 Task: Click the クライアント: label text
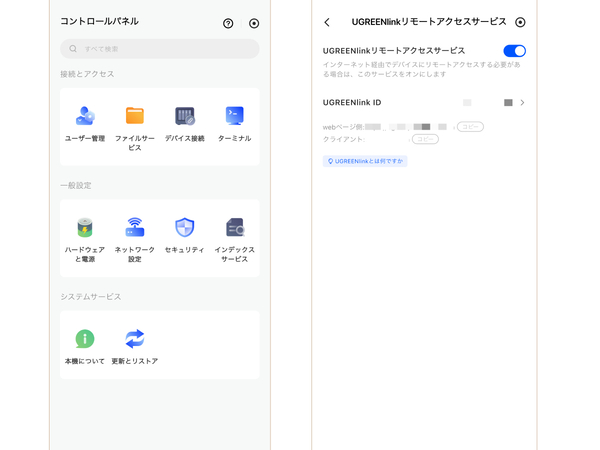coord(344,139)
